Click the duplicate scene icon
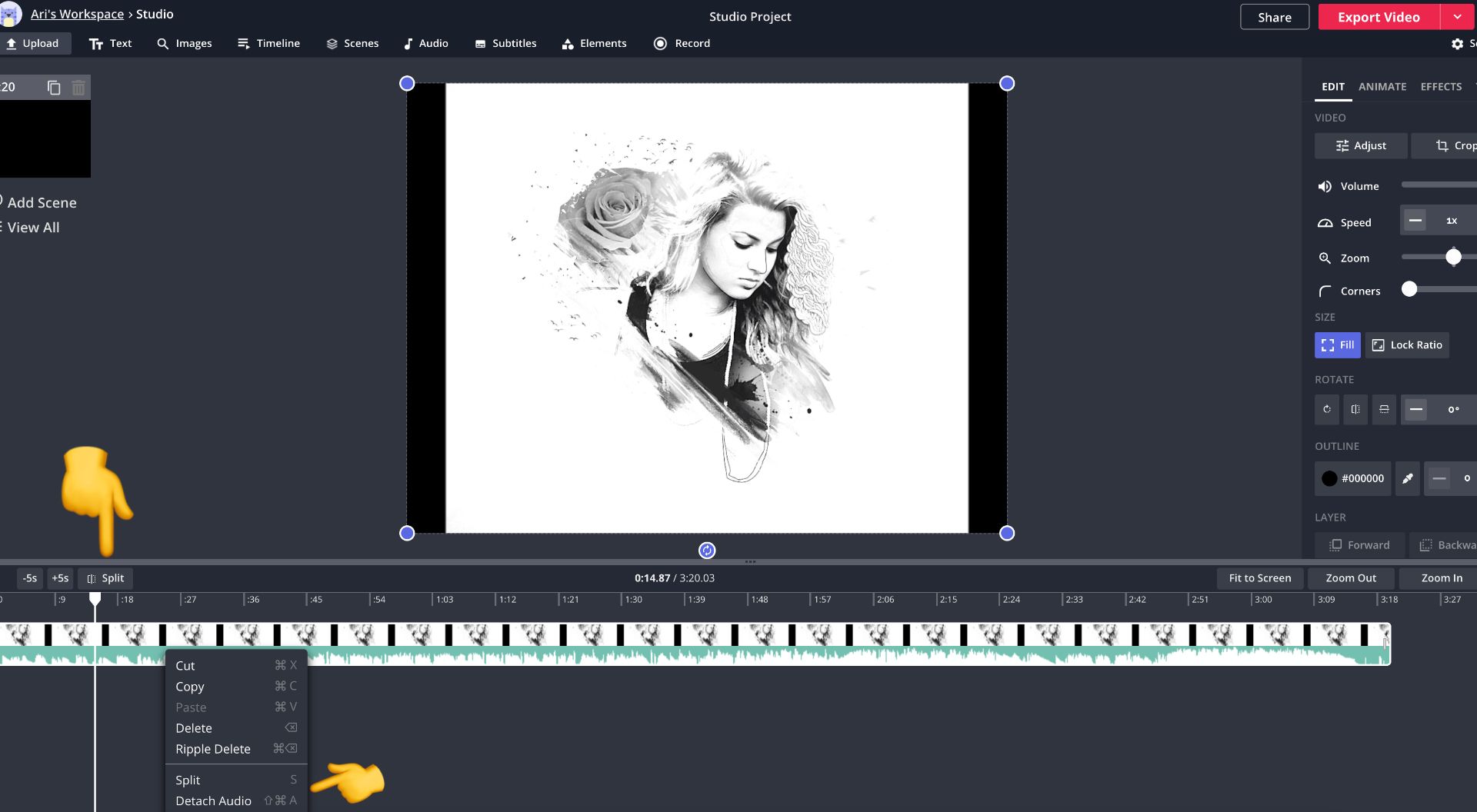 53,88
